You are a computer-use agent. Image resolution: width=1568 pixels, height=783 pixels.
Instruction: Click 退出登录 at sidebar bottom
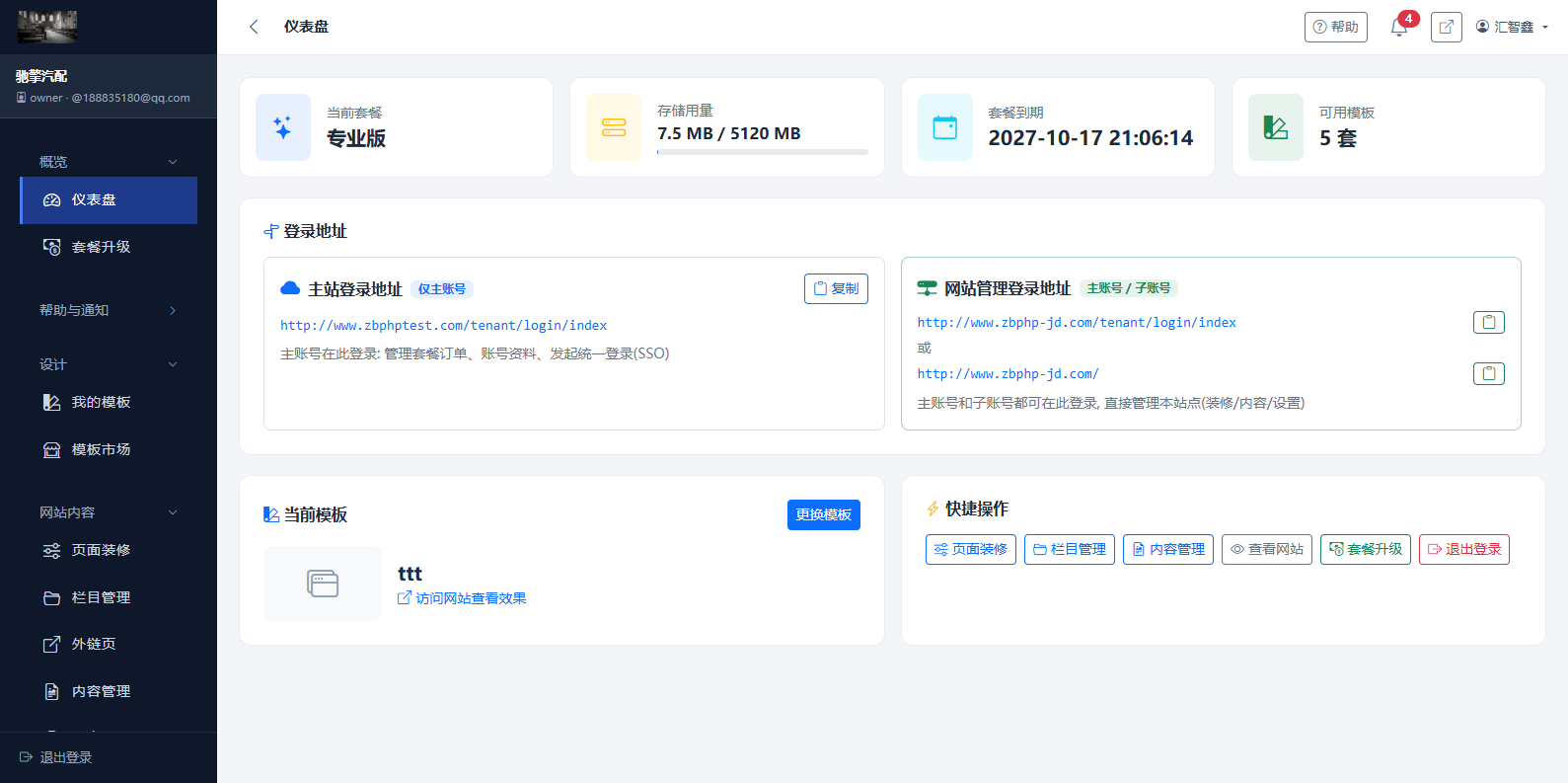(x=56, y=757)
